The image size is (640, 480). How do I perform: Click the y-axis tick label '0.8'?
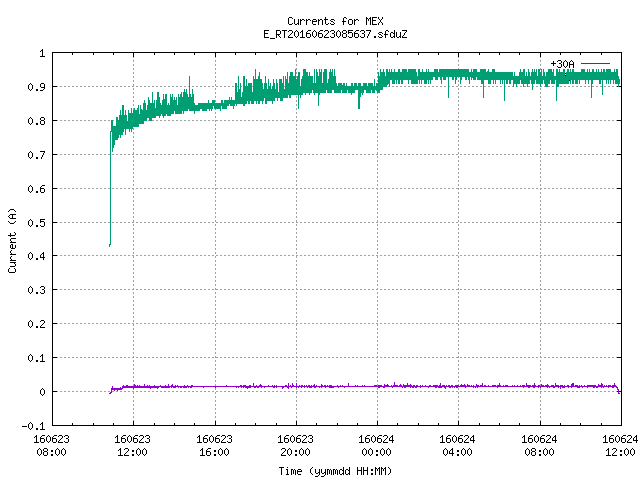[36, 121]
